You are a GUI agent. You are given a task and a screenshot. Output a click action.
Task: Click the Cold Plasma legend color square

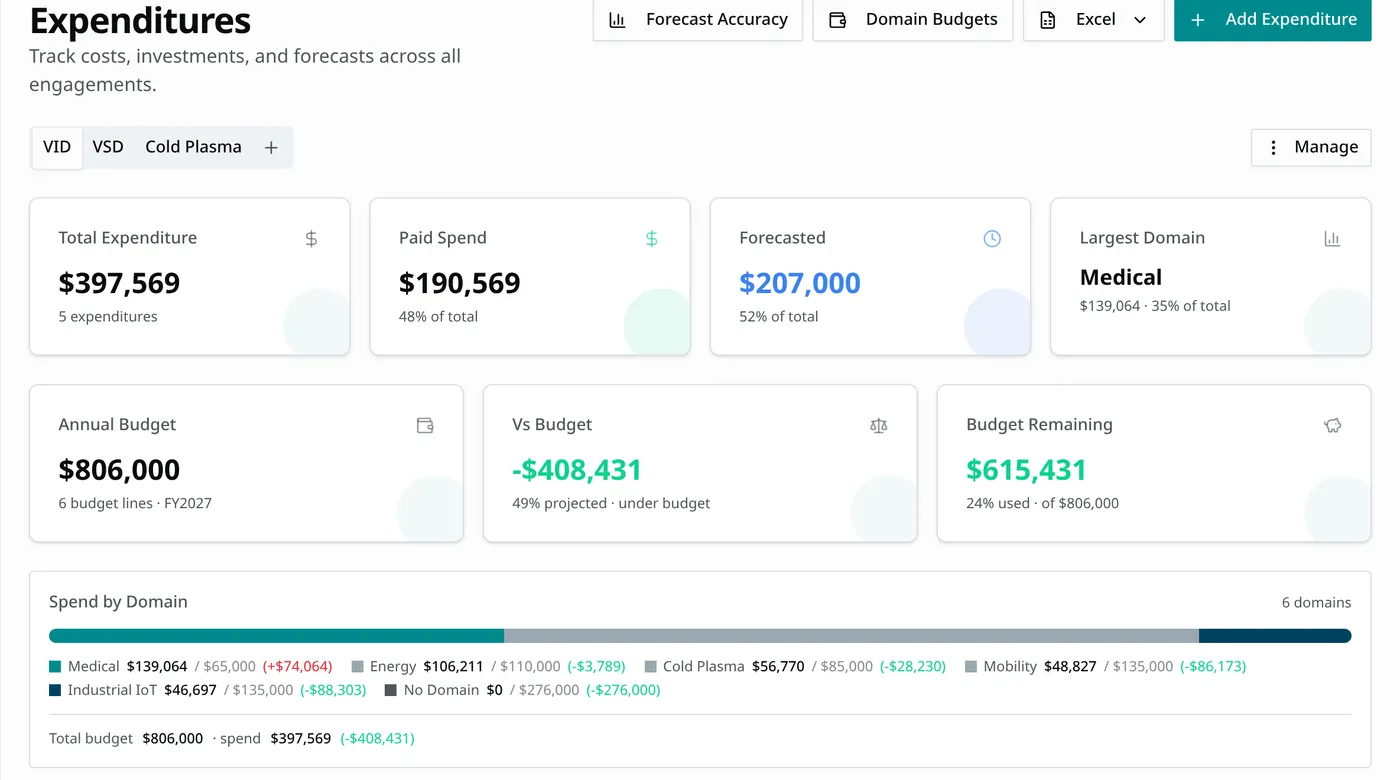[651, 667]
